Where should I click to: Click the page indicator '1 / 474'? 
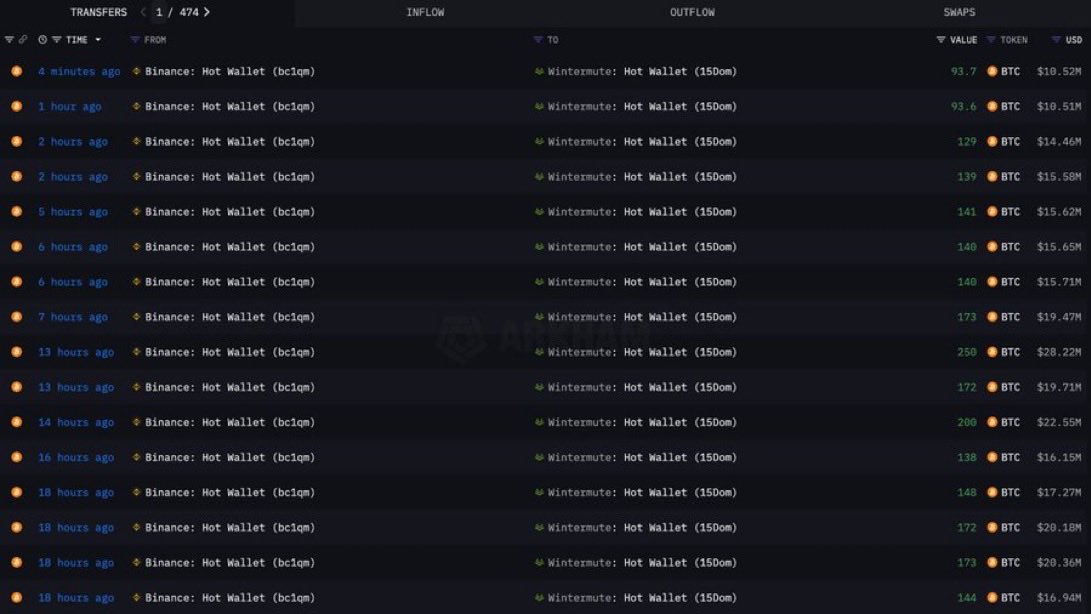click(x=177, y=12)
